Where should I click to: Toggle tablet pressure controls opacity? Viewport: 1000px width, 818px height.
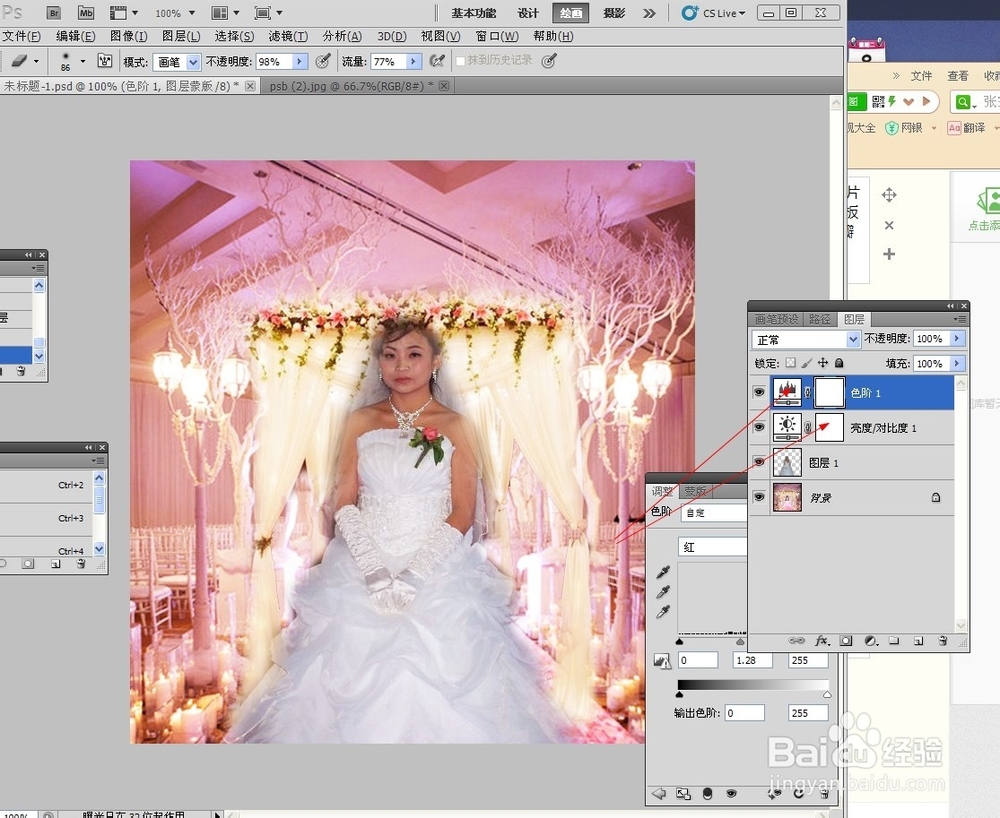tap(323, 61)
